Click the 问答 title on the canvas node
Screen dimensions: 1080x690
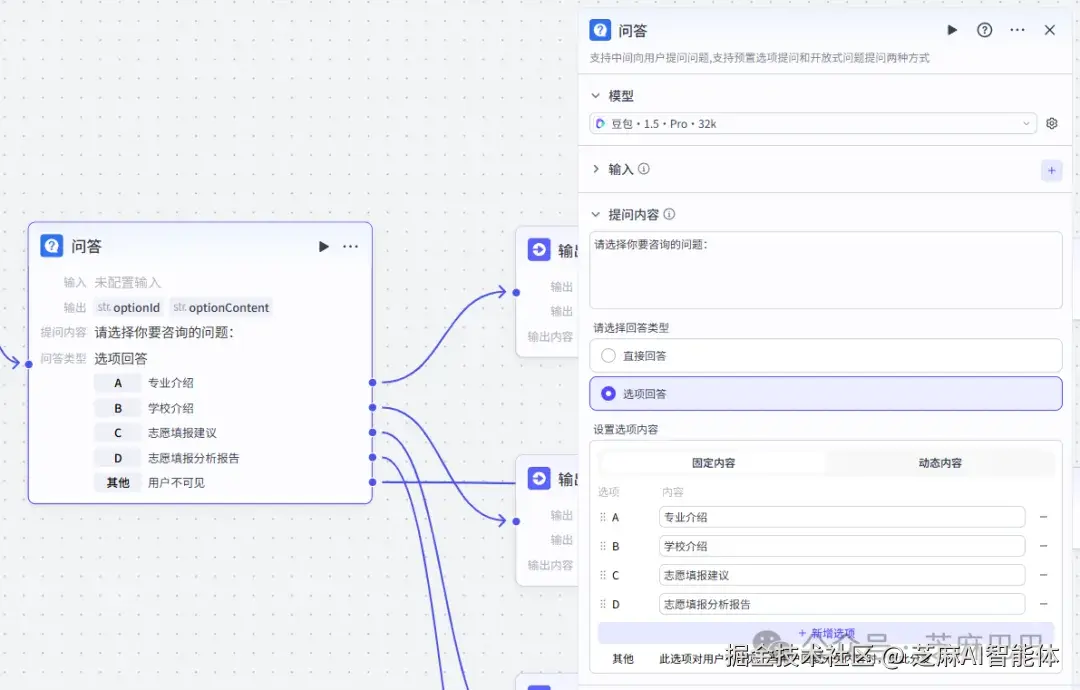(86, 246)
